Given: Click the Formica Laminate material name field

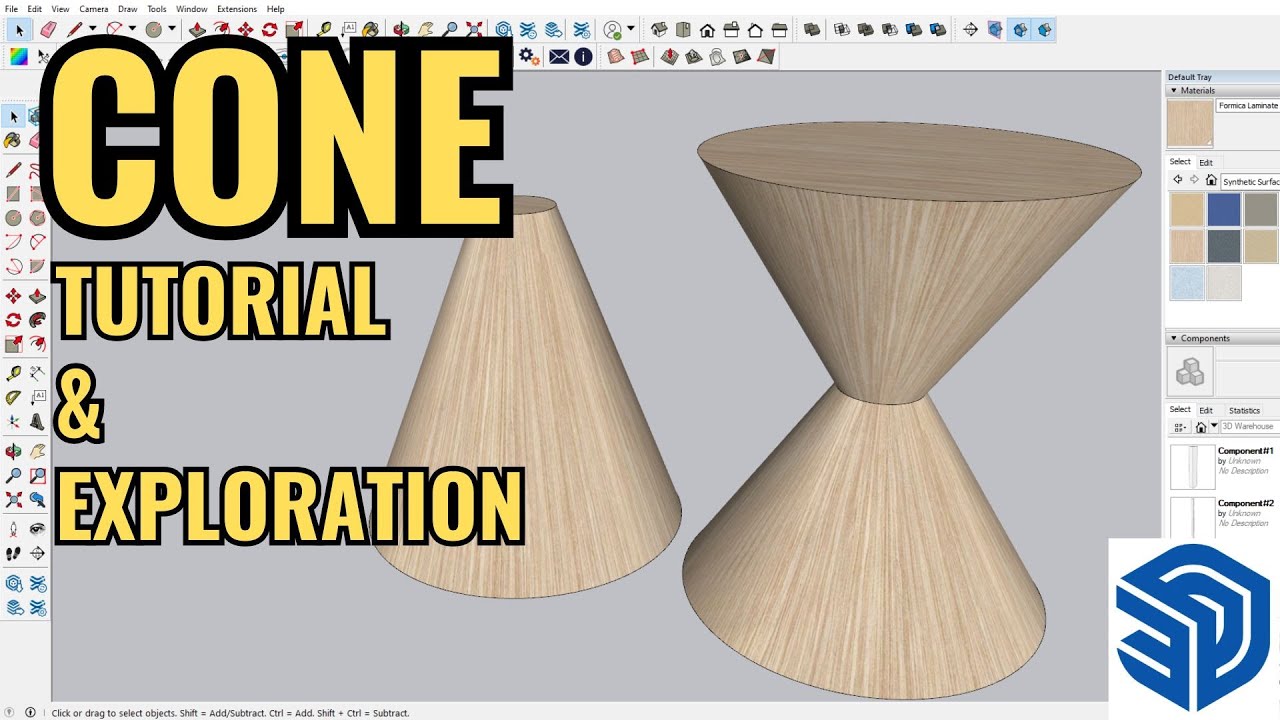Looking at the screenshot, I should [1248, 105].
